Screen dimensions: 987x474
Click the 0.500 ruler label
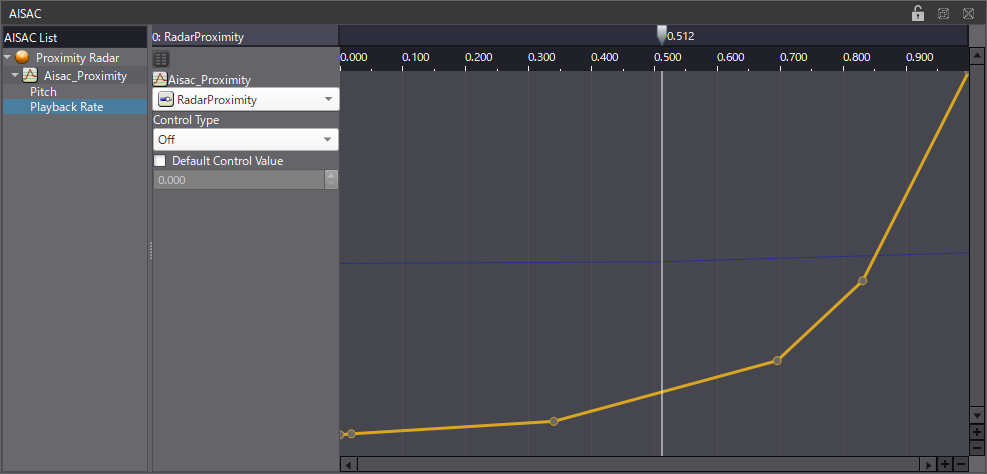(x=668, y=57)
